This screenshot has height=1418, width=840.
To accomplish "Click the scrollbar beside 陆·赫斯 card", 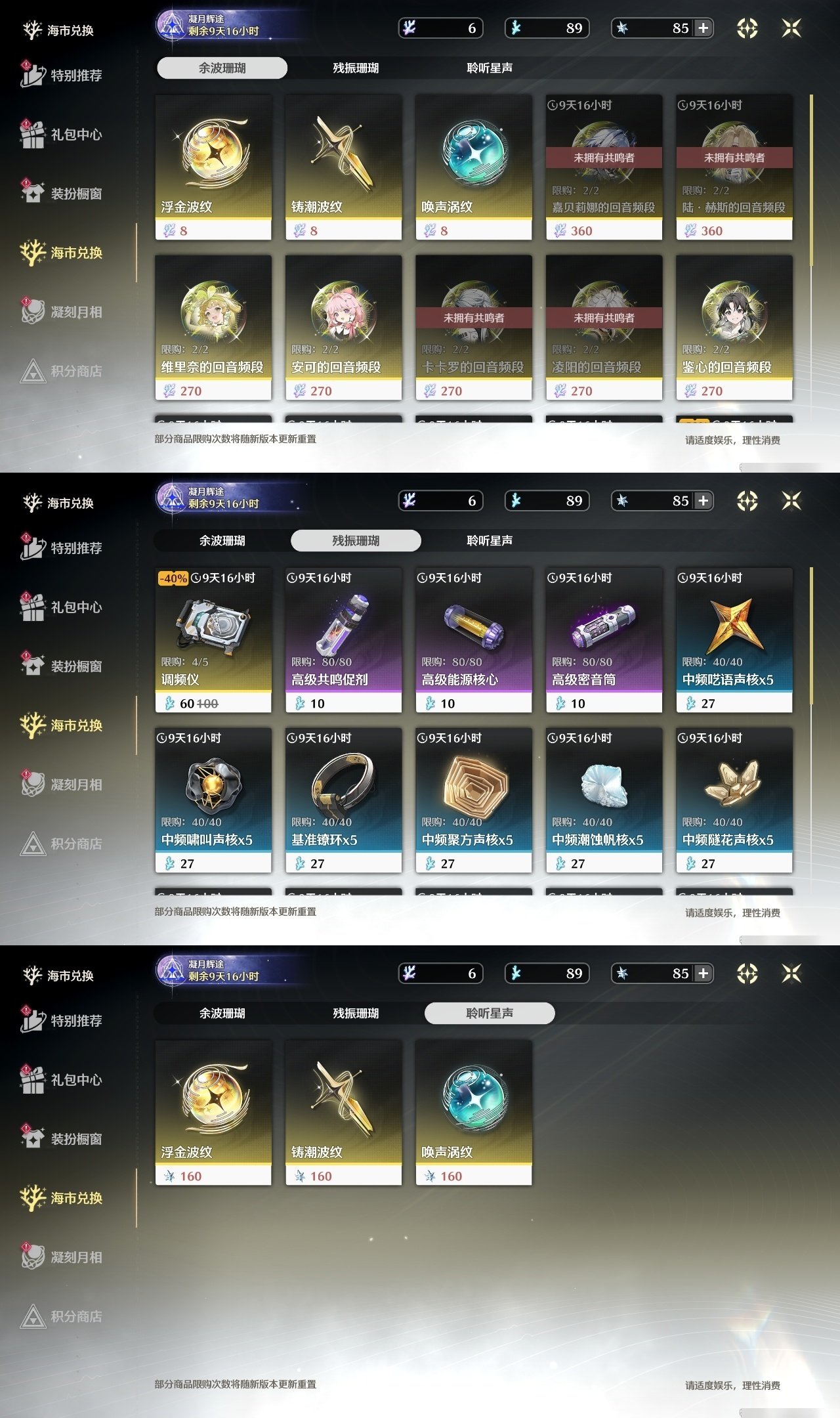I will click(812, 181).
